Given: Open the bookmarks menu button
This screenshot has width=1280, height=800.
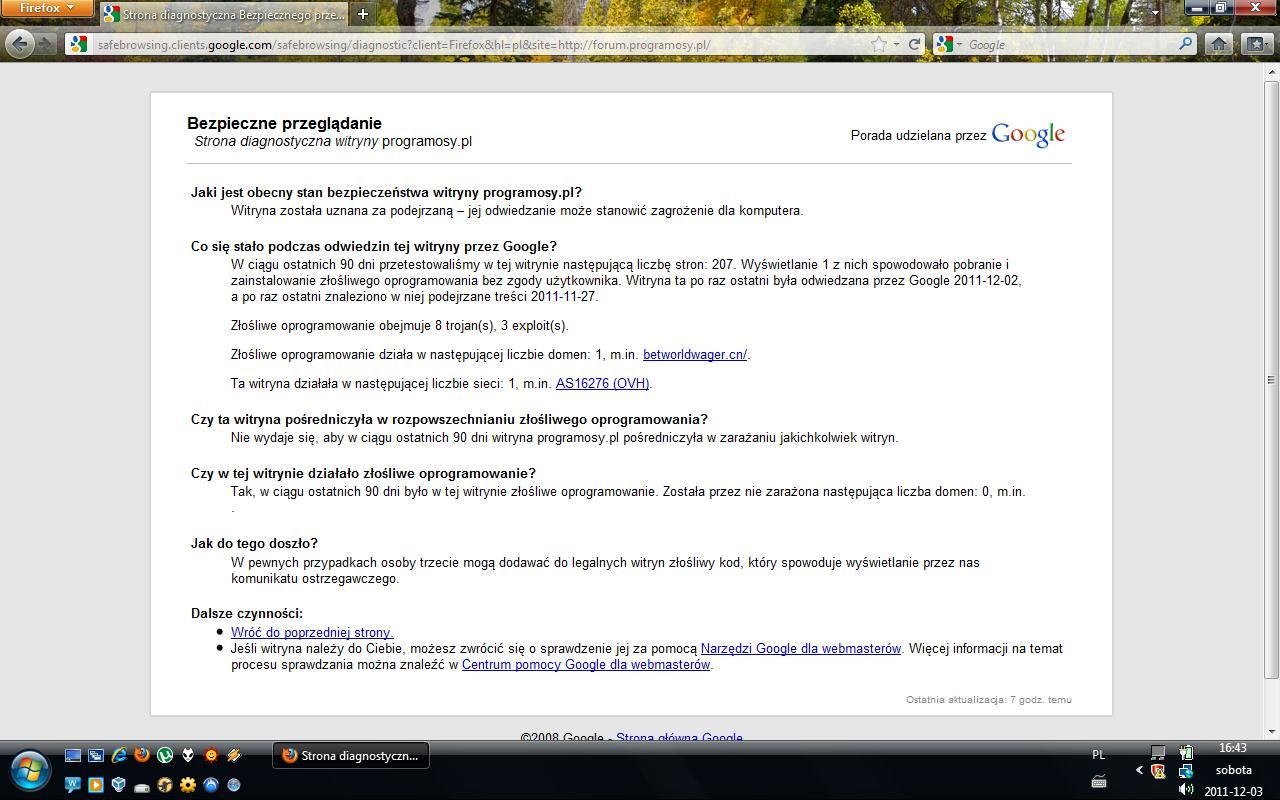Looking at the screenshot, I should point(1256,44).
